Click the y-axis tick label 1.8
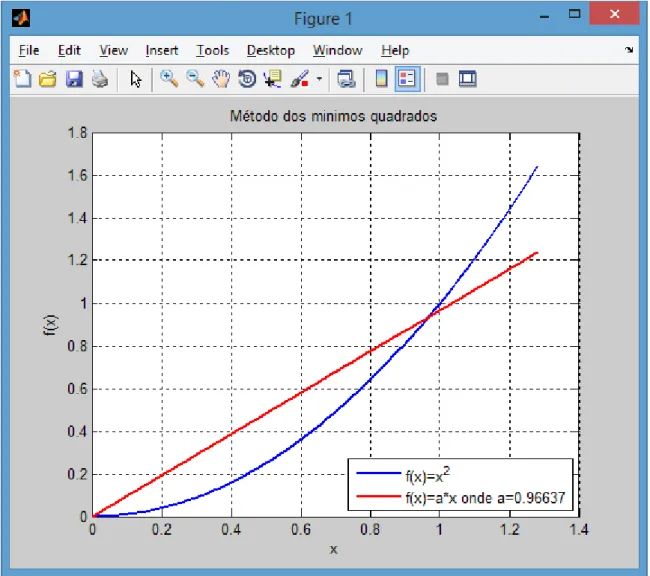Screen dimensions: 650x576 [x=78, y=133]
